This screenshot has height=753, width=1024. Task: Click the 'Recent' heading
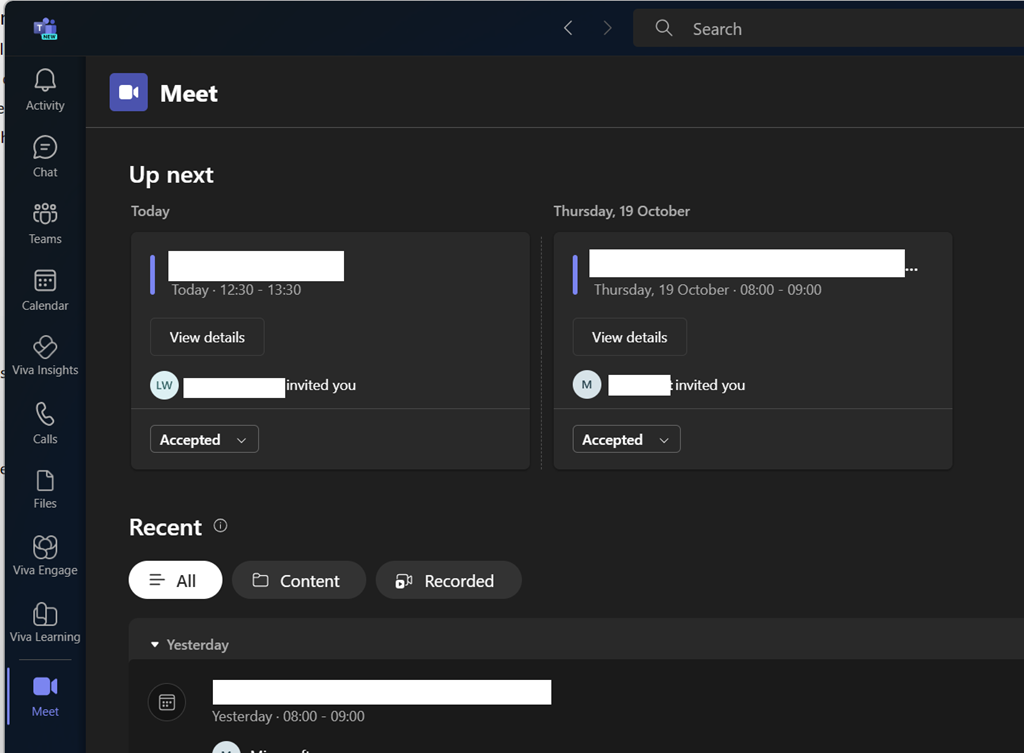click(x=165, y=527)
